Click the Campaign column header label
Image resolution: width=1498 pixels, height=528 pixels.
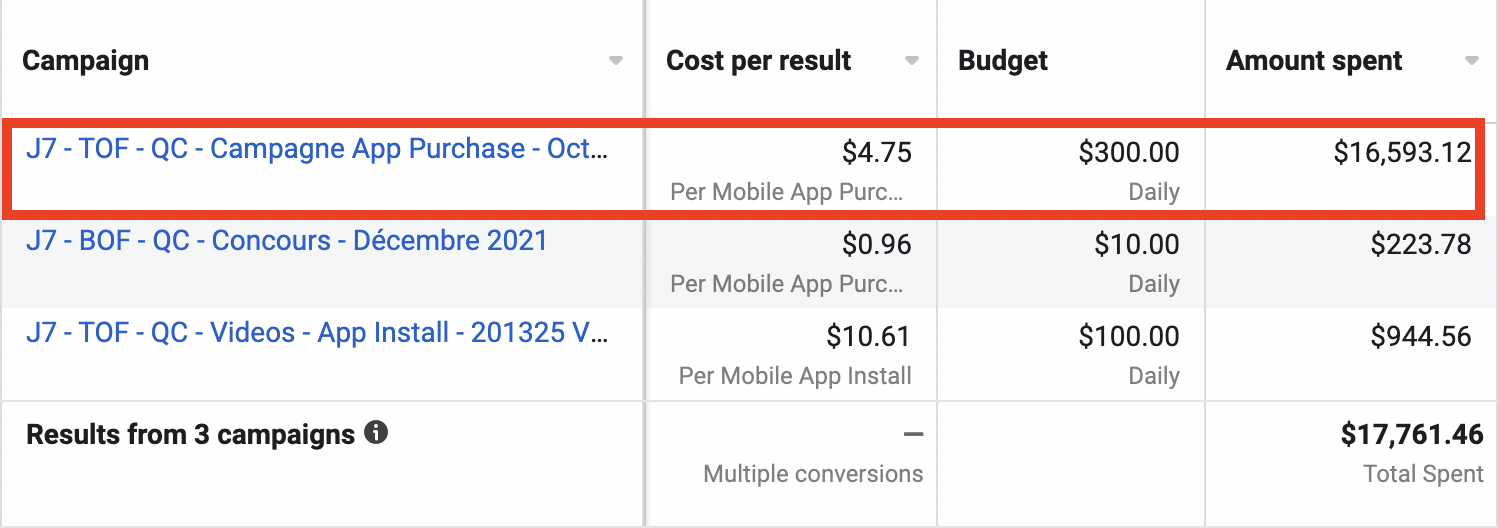click(86, 61)
